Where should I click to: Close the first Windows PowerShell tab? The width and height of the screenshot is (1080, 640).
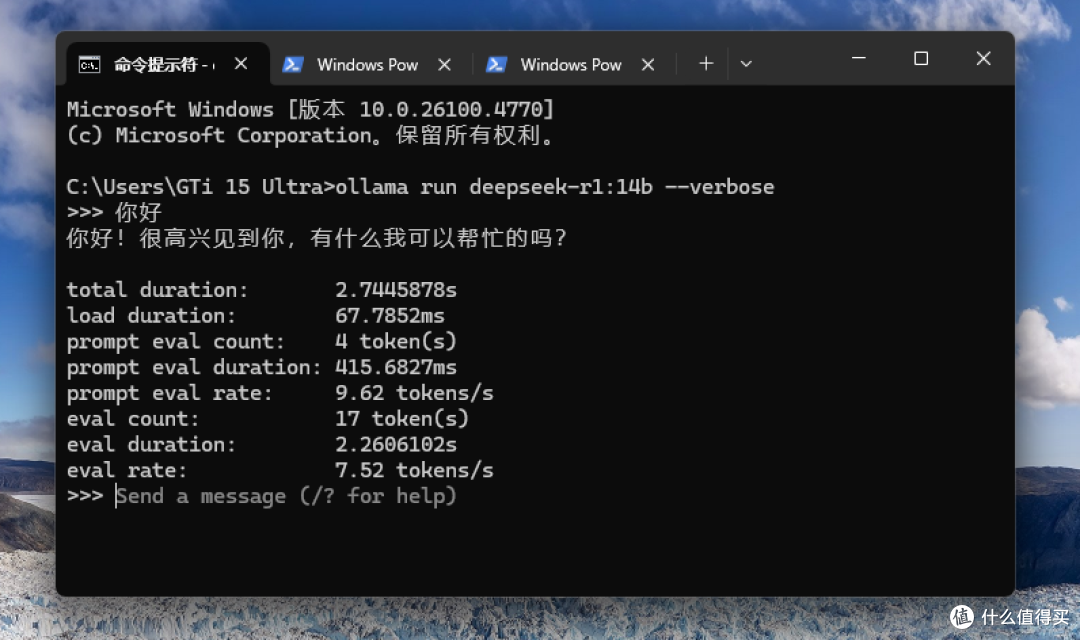point(445,65)
